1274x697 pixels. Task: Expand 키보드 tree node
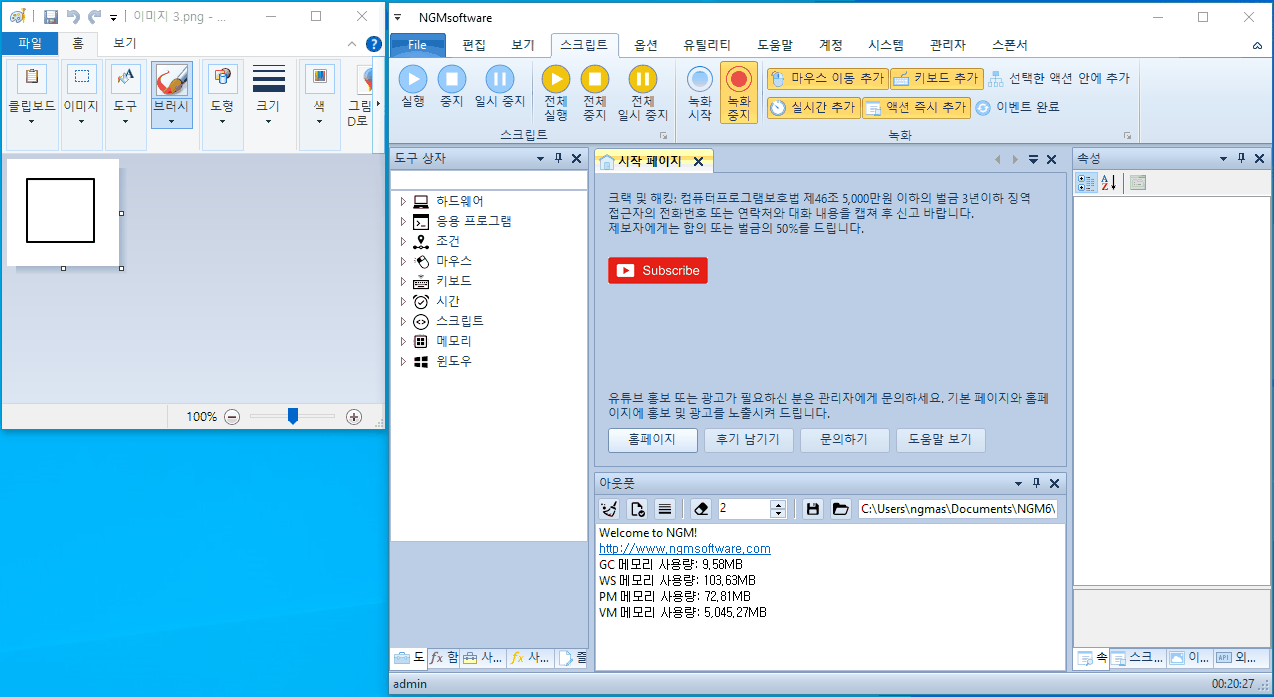(x=403, y=281)
